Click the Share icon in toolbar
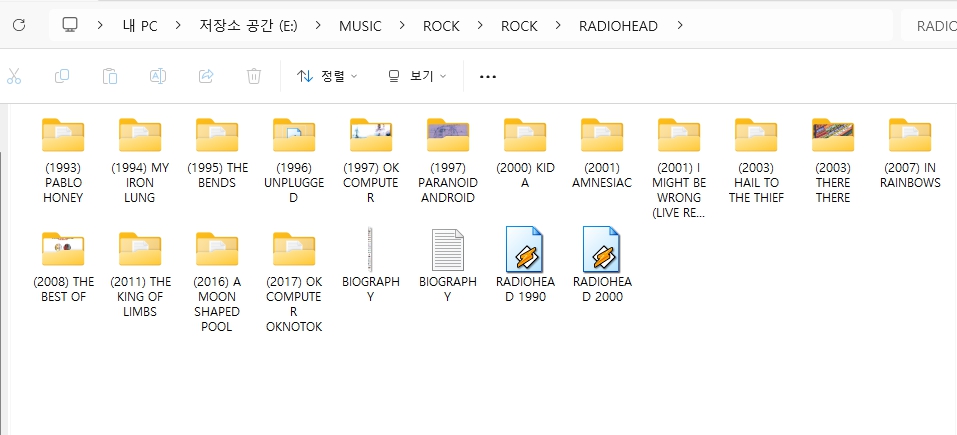 click(206, 76)
